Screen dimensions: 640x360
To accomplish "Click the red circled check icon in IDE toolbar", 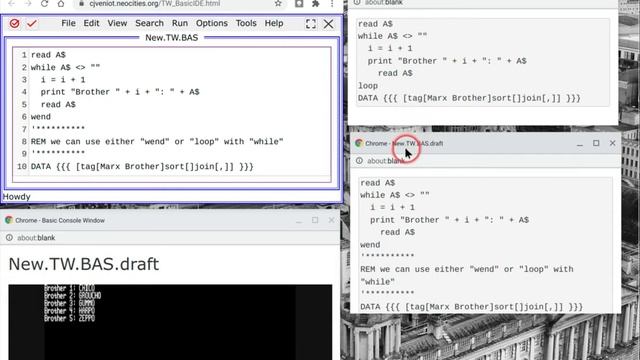I will (x=14, y=24).
